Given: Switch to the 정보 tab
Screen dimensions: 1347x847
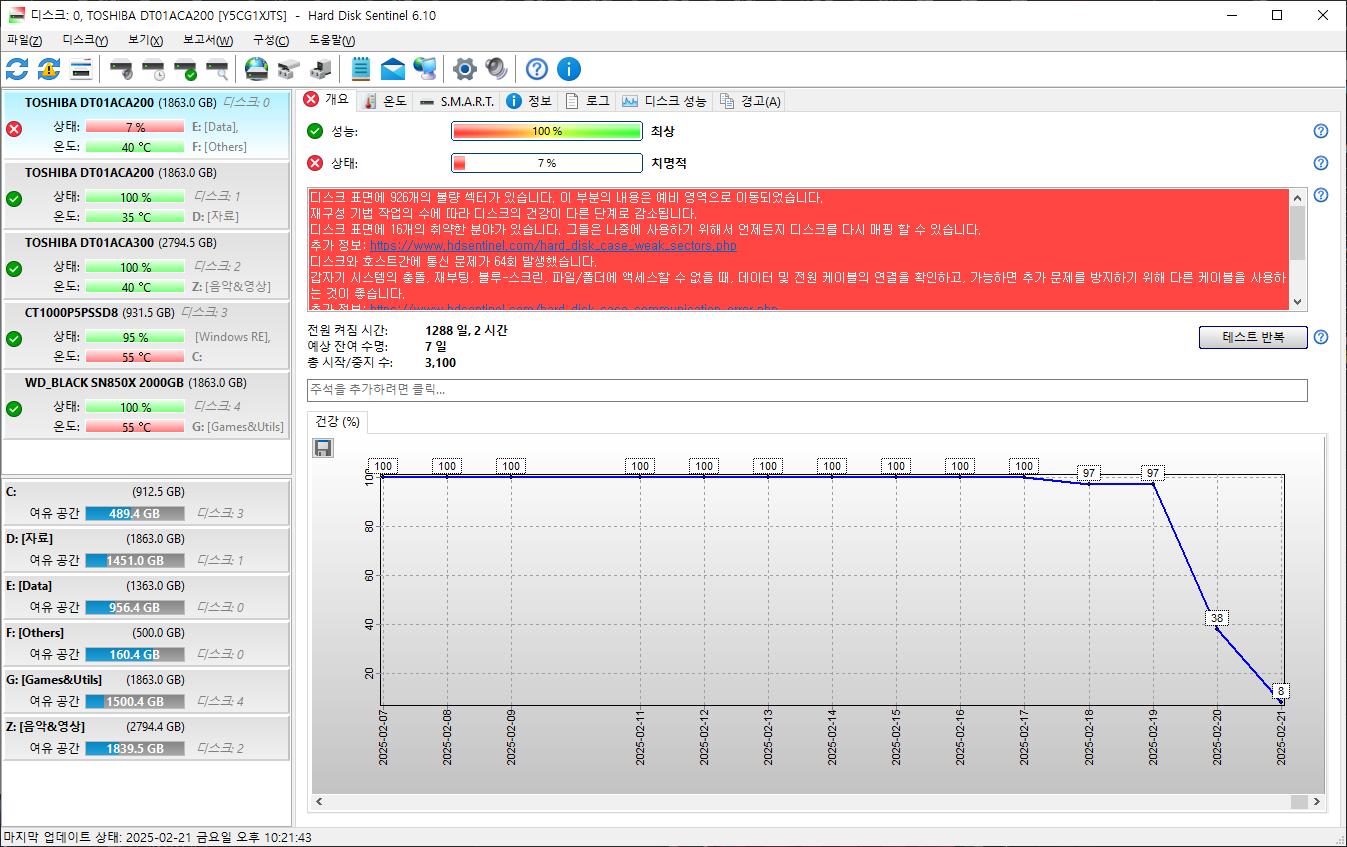Looking at the screenshot, I should click(529, 101).
